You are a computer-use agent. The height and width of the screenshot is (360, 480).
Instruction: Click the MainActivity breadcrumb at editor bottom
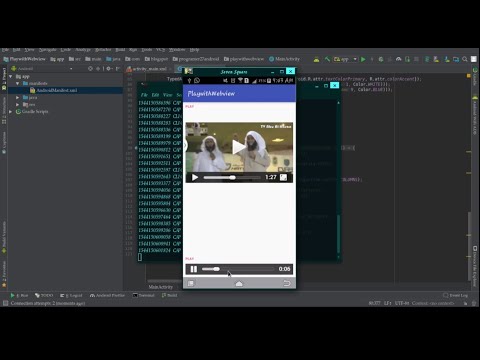[x=161, y=287]
